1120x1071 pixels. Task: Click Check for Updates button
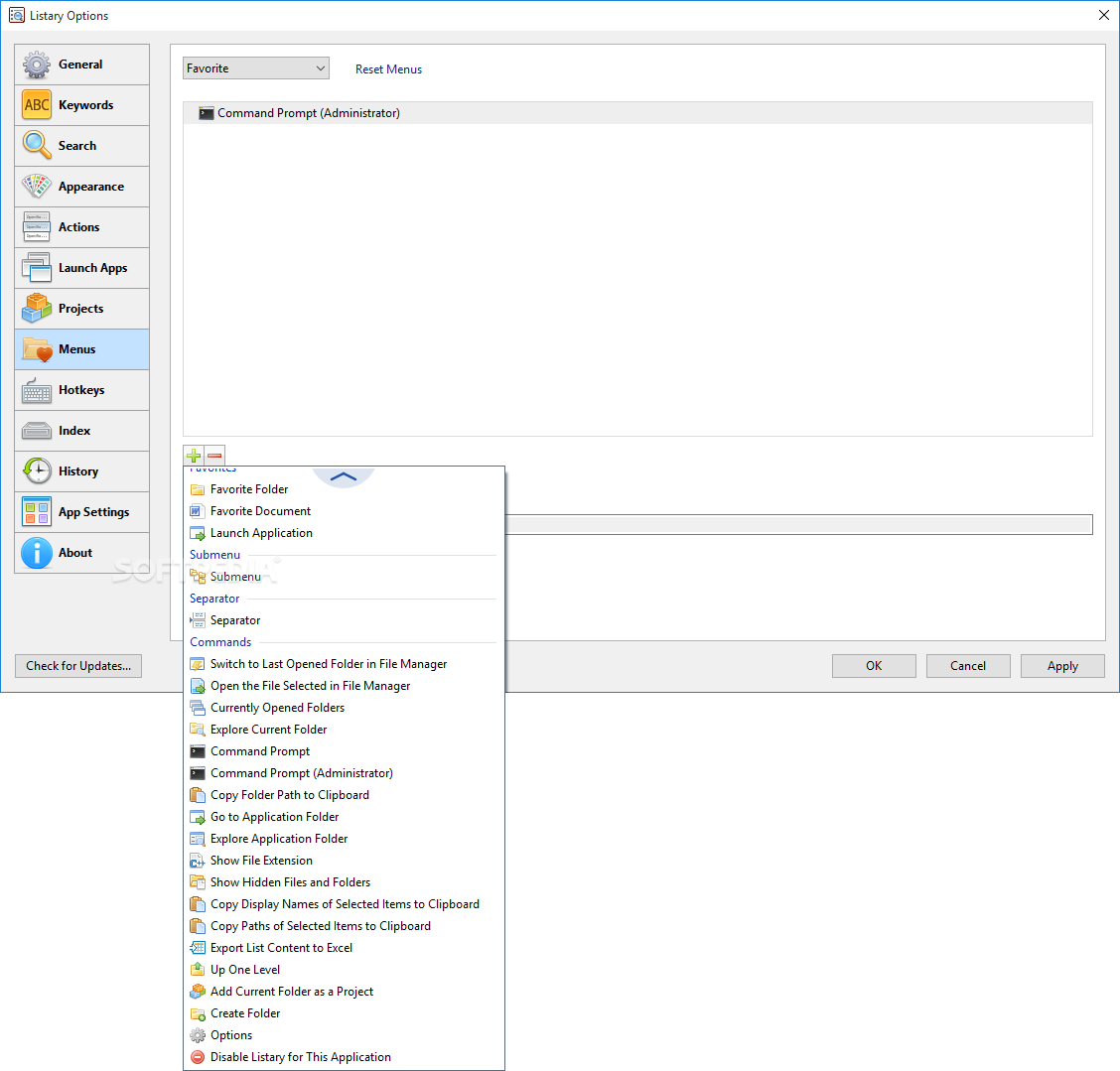coord(78,666)
